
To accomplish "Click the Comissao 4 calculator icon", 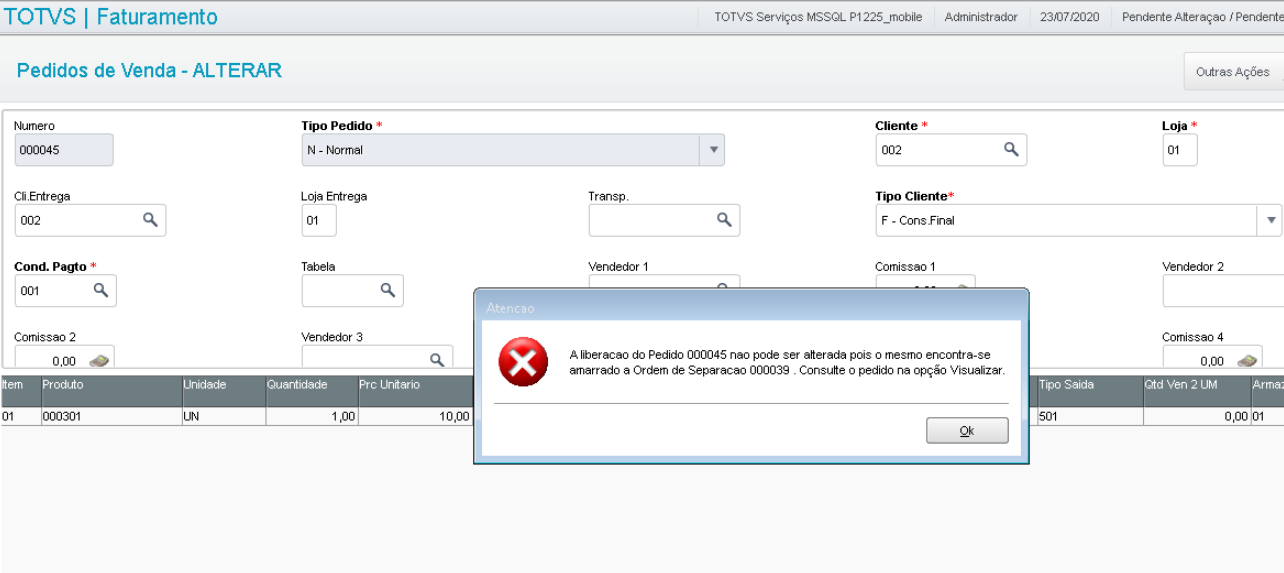I will click(x=1247, y=361).
